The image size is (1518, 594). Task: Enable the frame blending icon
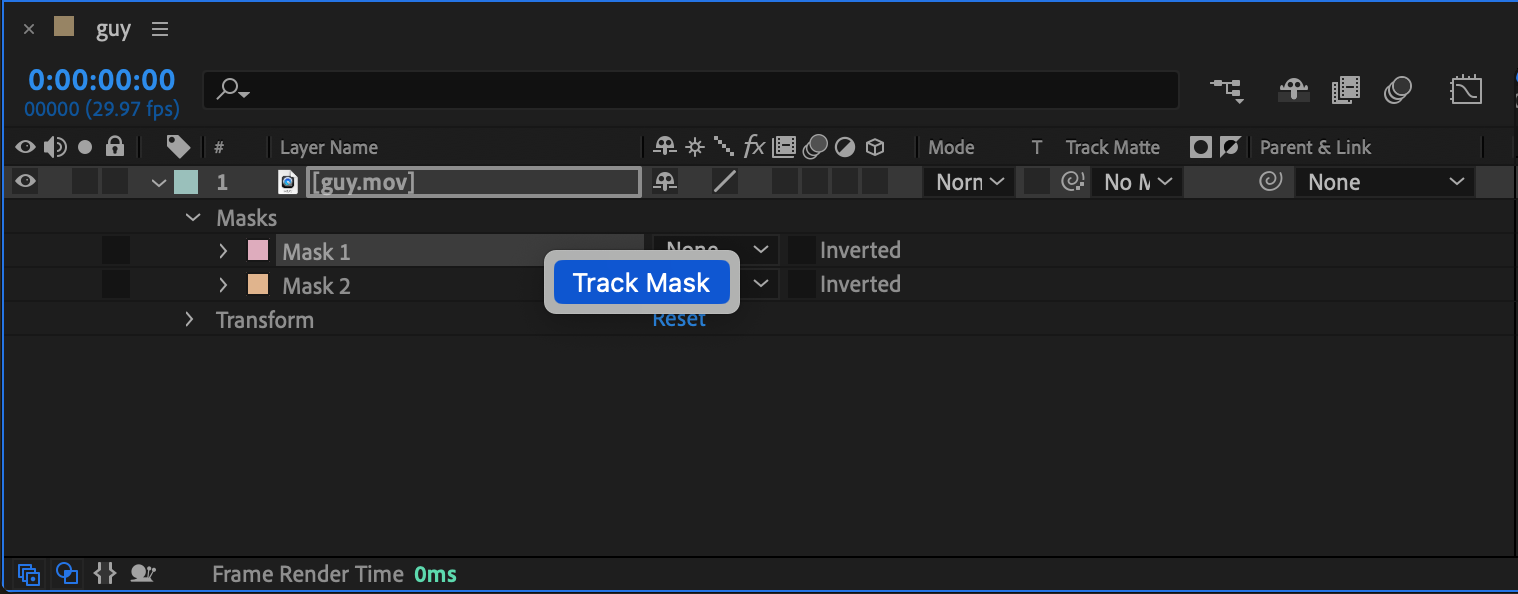(1346, 91)
